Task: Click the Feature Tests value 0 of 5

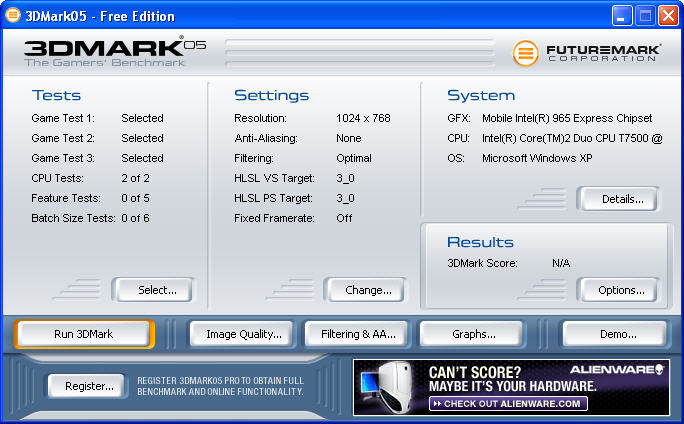Action: click(x=135, y=198)
